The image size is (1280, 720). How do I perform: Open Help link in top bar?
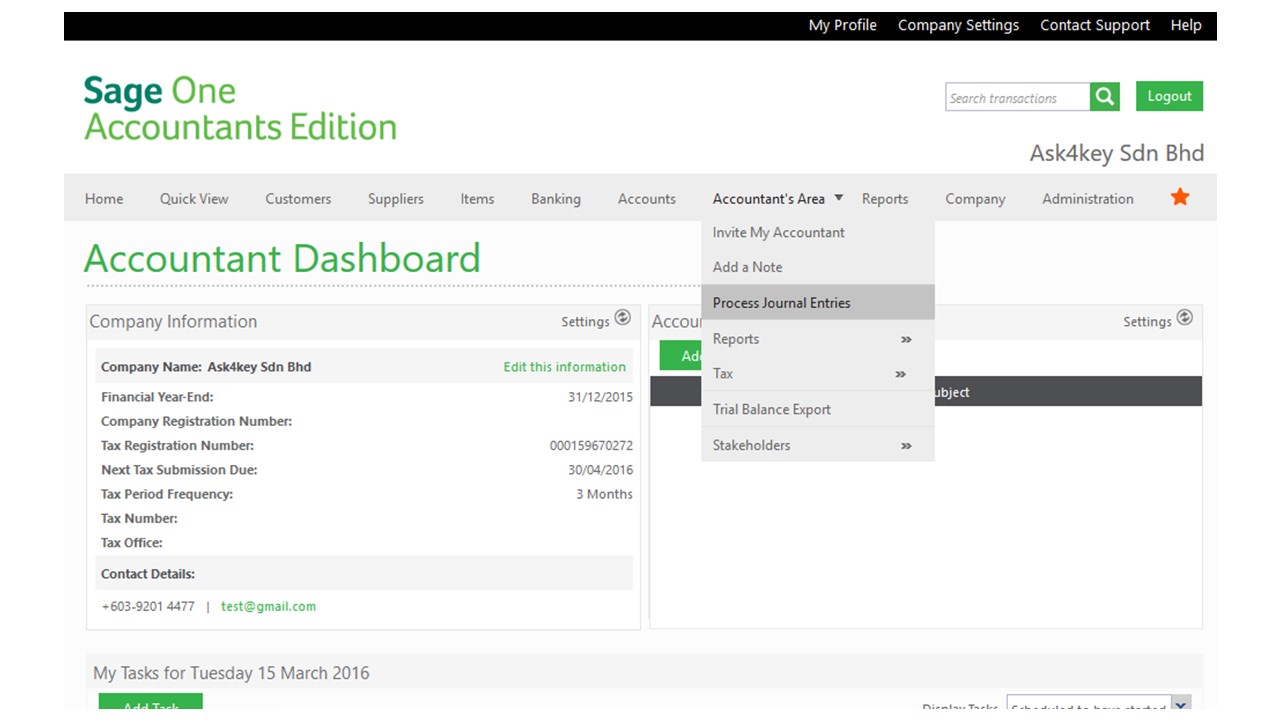pos(1186,25)
